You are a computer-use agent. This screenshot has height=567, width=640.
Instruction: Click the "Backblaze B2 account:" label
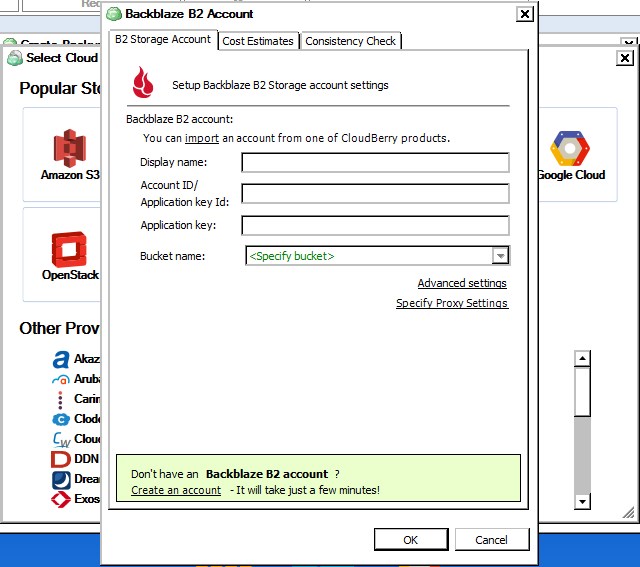(x=180, y=119)
